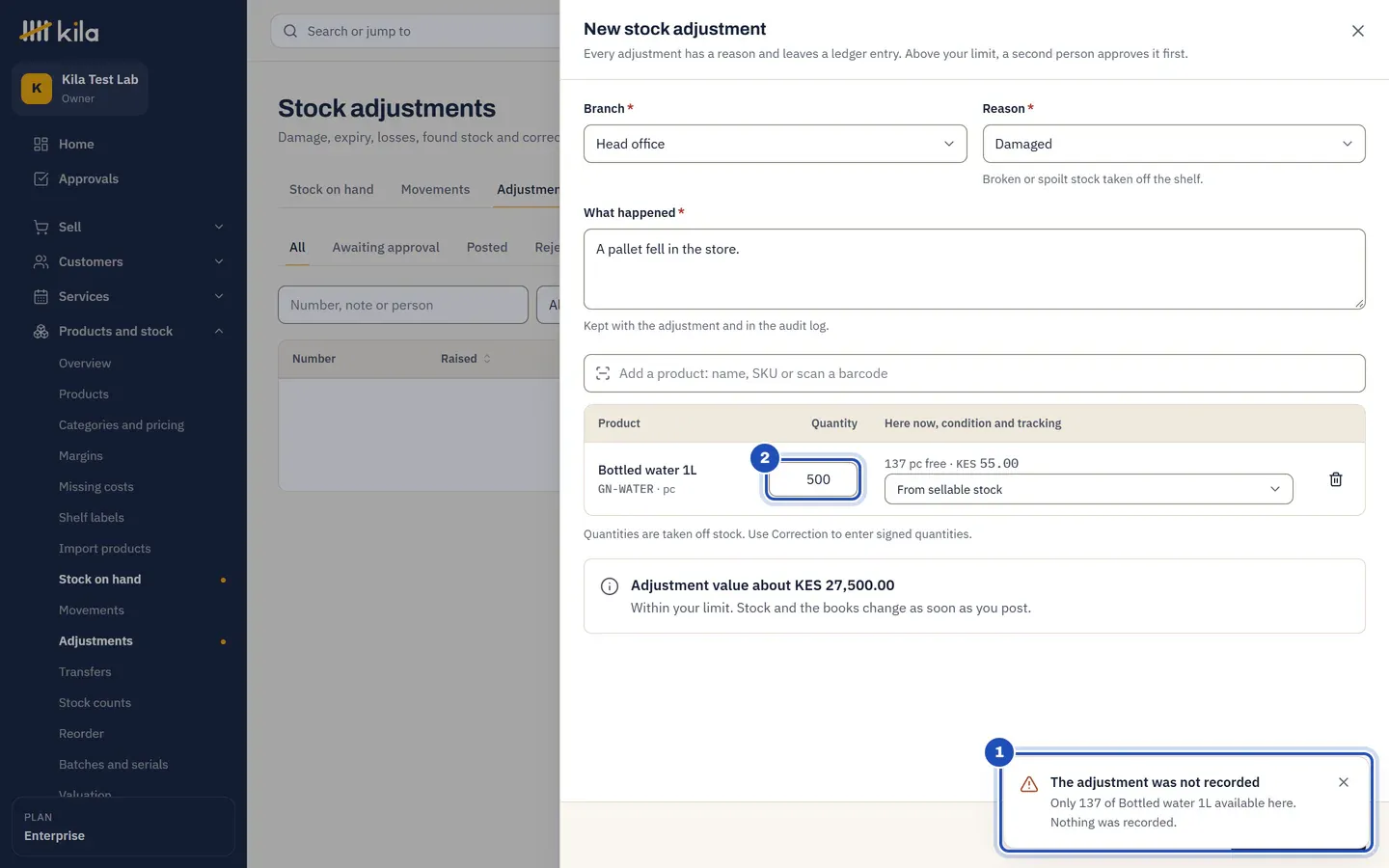Delete the Bottled water 1L line with the trash icon
This screenshot has height=868, width=1389.
(x=1336, y=479)
